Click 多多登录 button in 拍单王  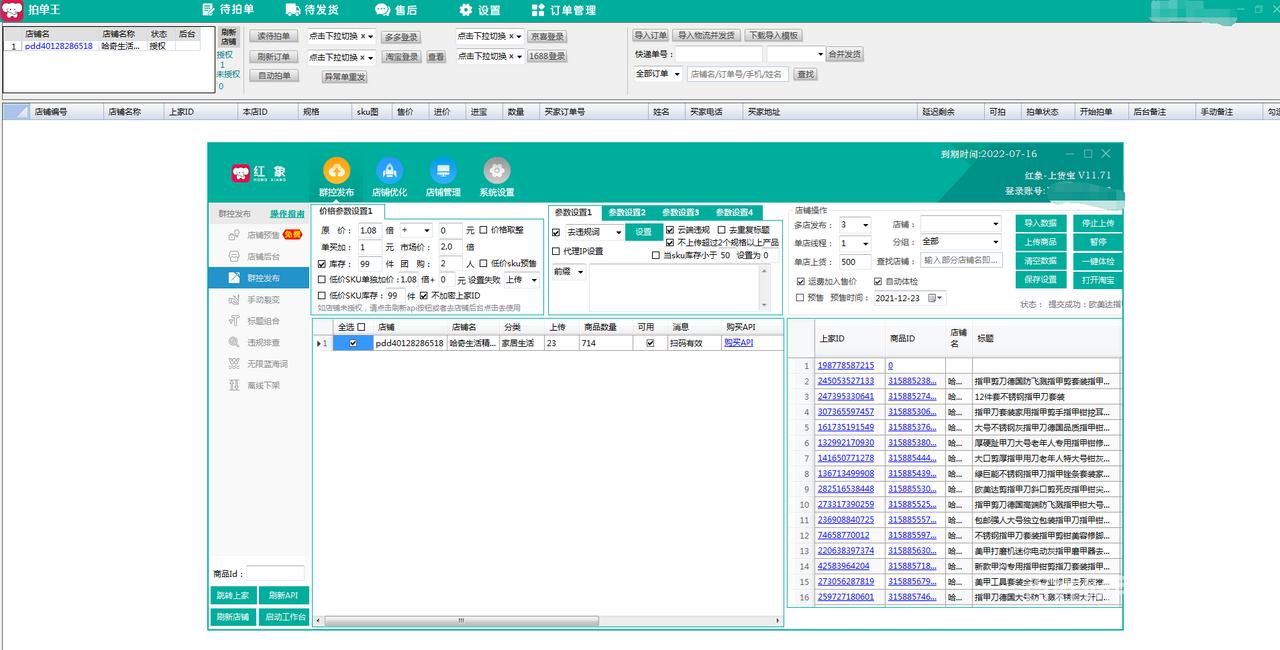pos(400,36)
